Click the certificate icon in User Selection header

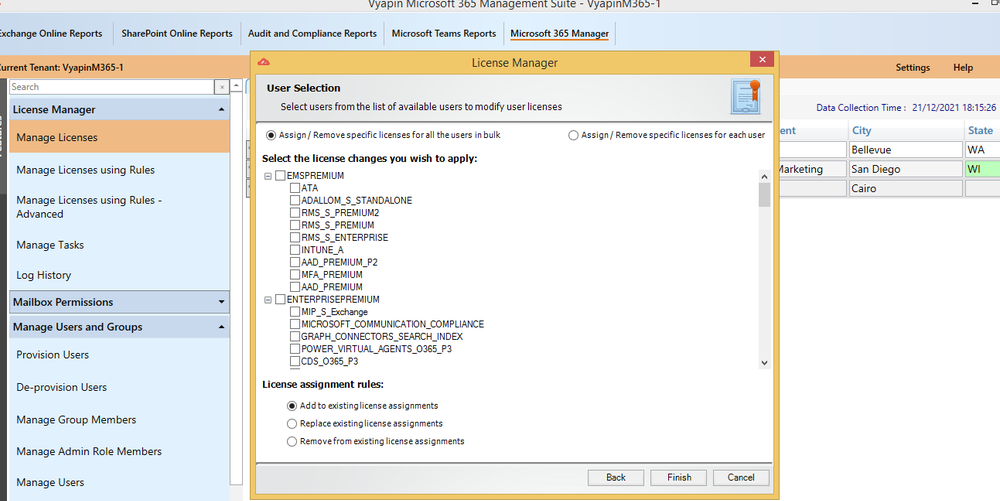[x=746, y=97]
